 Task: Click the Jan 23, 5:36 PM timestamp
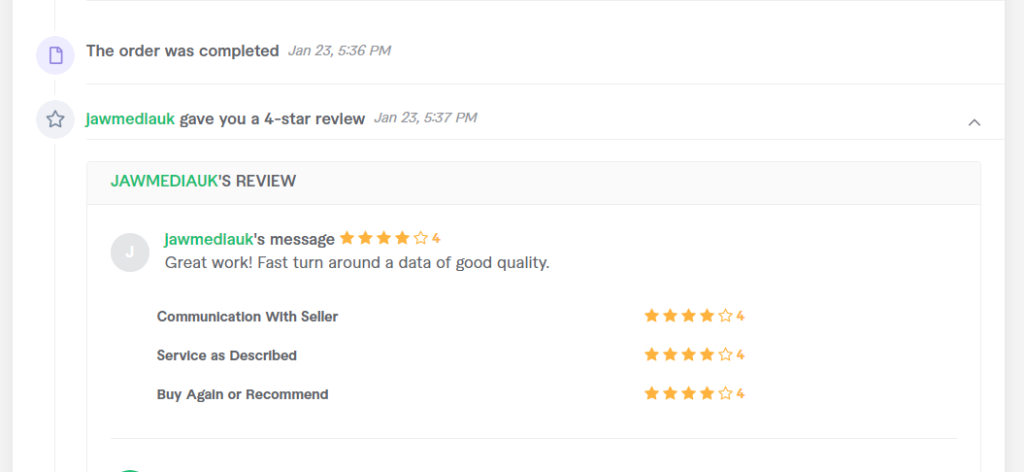(339, 50)
